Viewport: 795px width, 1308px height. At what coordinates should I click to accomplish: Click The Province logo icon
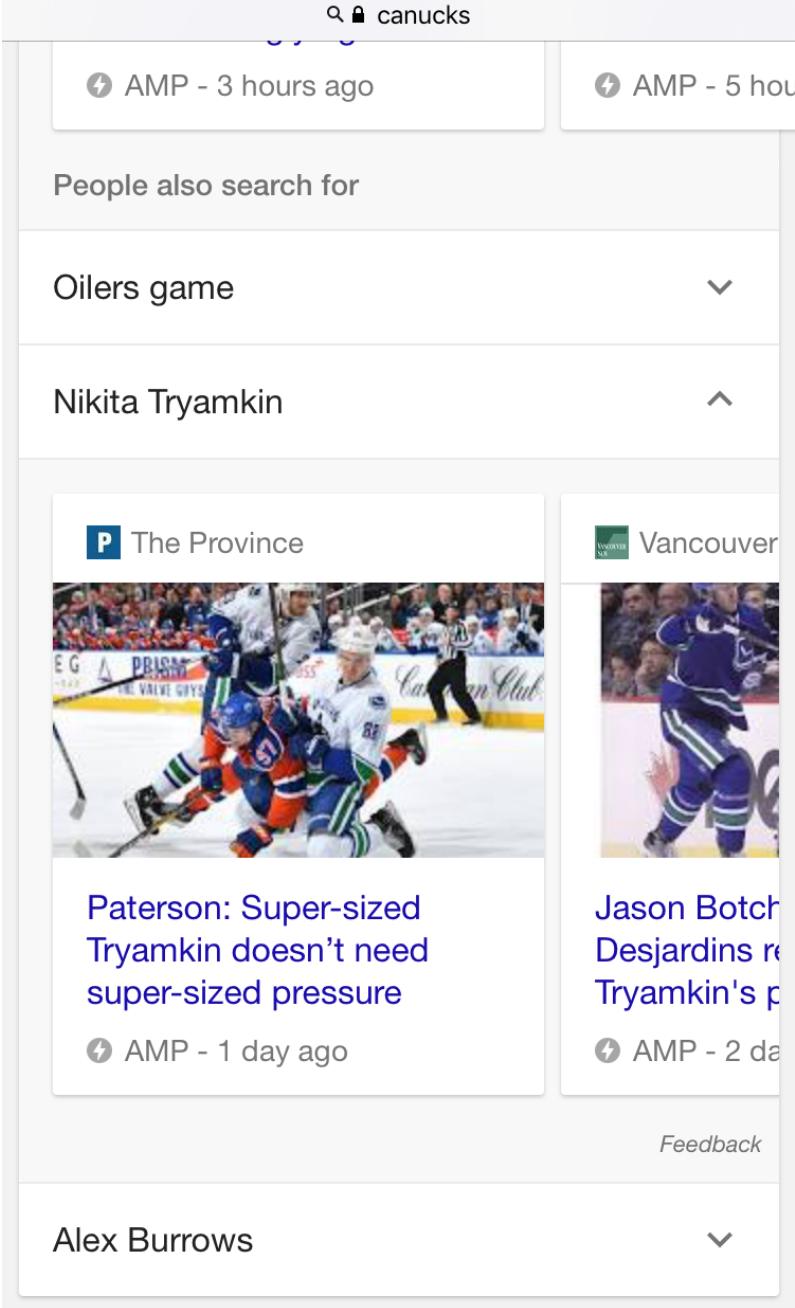[x=103, y=543]
